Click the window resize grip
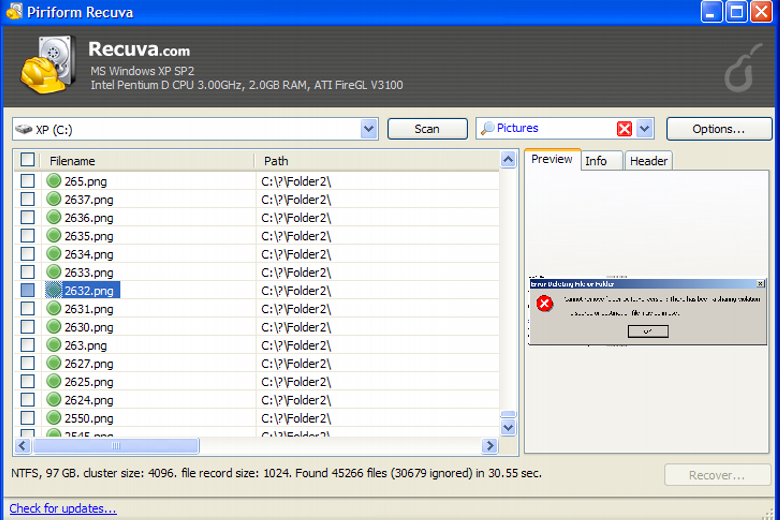This screenshot has height=520, width=780. (769, 513)
